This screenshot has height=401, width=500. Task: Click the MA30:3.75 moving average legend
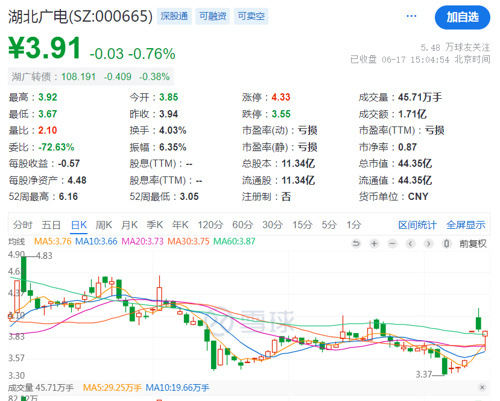[x=188, y=241]
